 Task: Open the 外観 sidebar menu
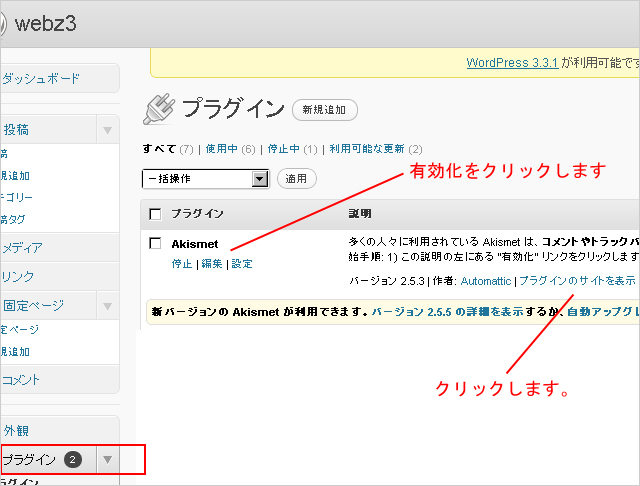click(16, 431)
